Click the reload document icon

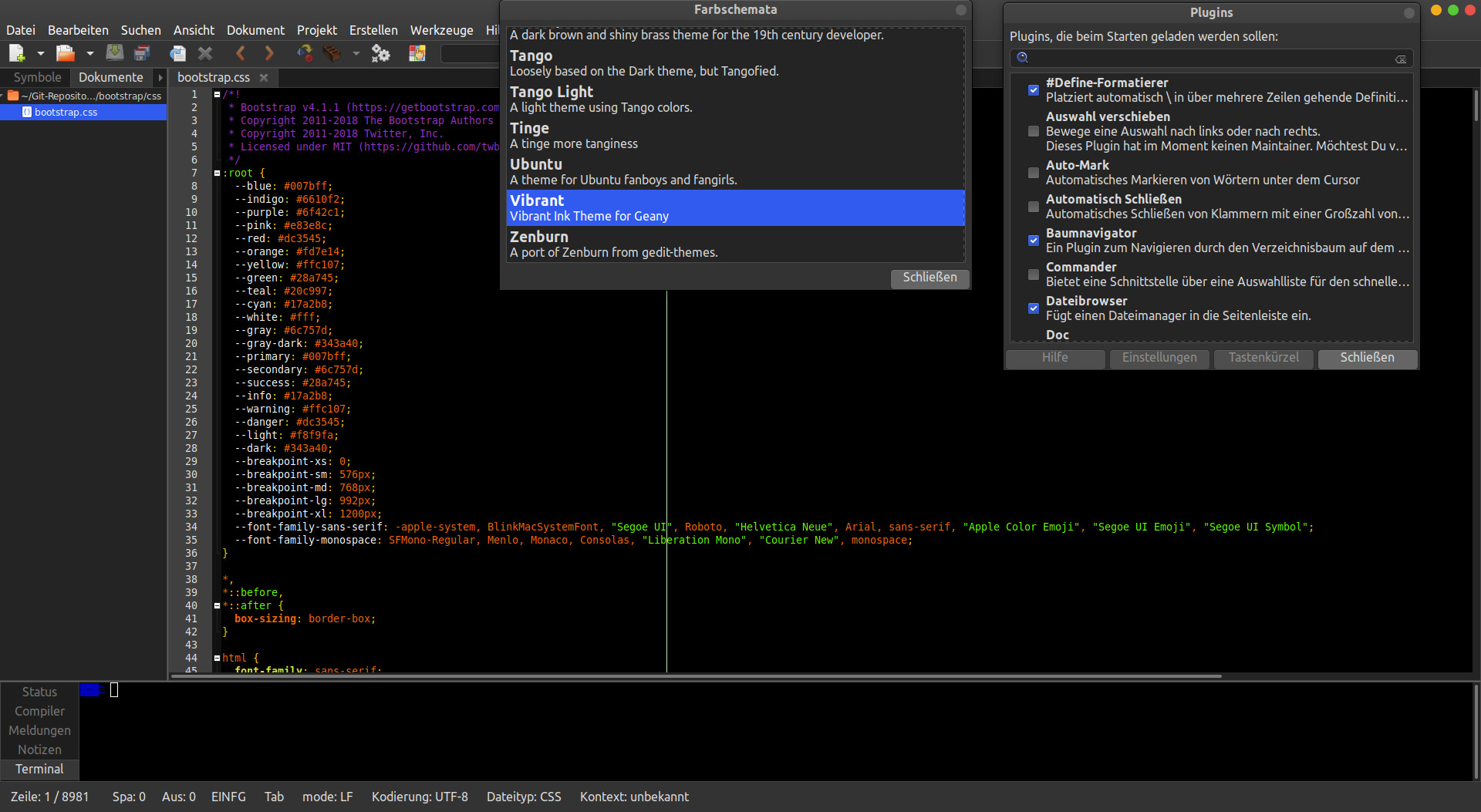coord(178,53)
